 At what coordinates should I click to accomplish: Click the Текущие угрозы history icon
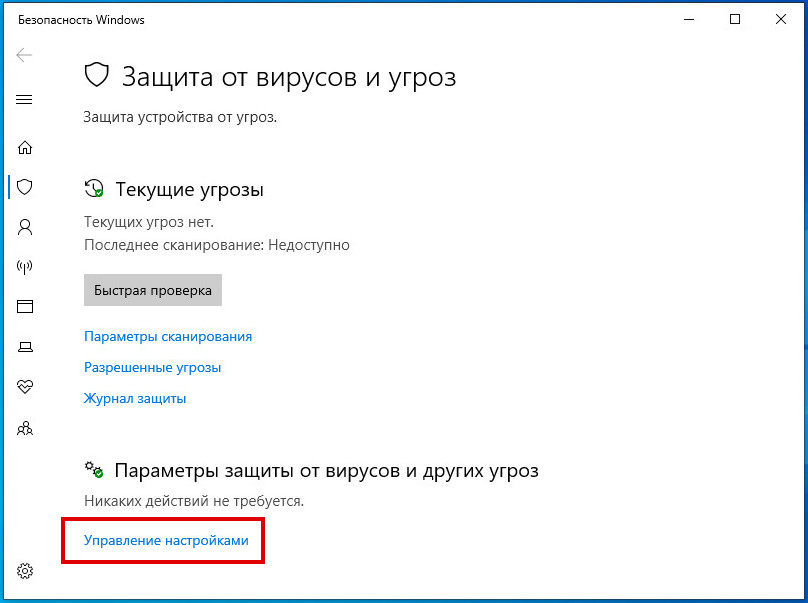pyautogui.click(x=94, y=189)
